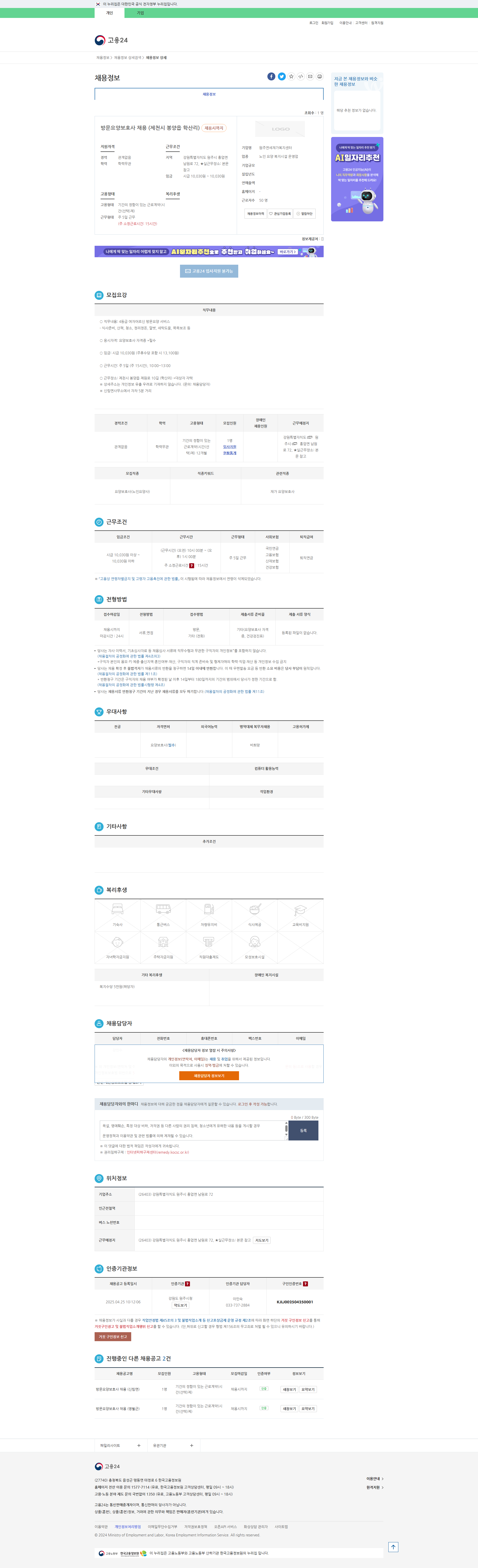Click 거짓 구인정보 신고 button

pos(113,1337)
